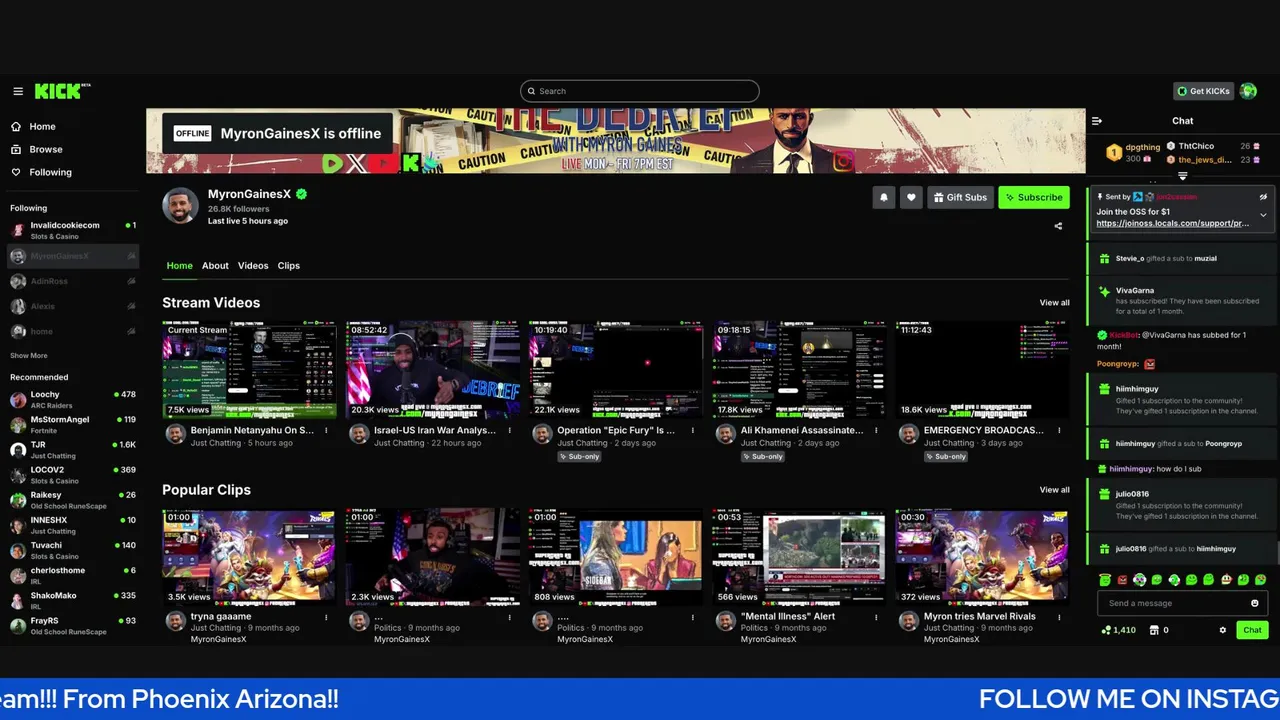Click the green Chat send button
Screen dimensions: 1280x720
click(1252, 630)
